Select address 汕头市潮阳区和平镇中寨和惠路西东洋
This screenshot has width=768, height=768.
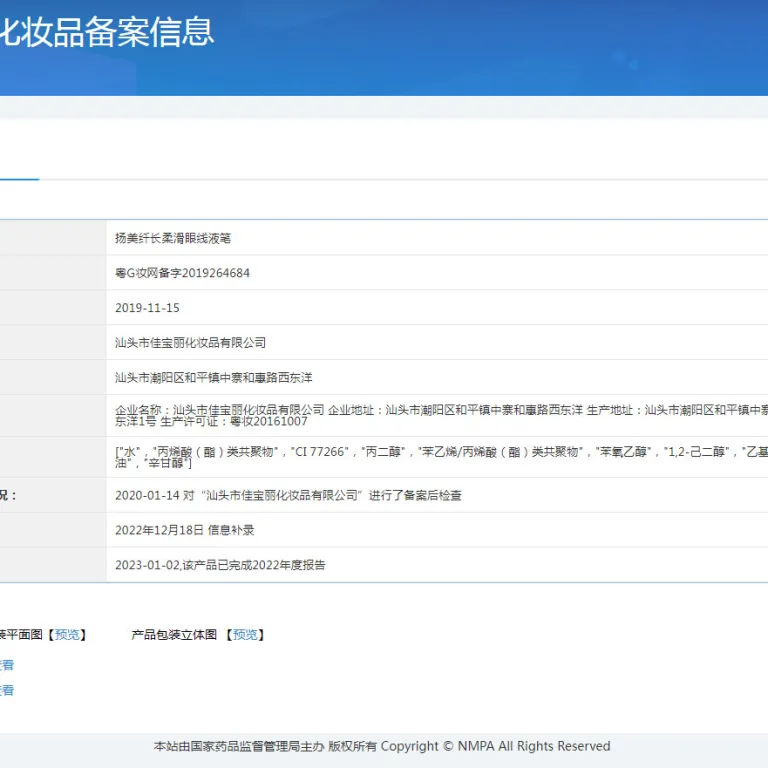[x=214, y=377]
